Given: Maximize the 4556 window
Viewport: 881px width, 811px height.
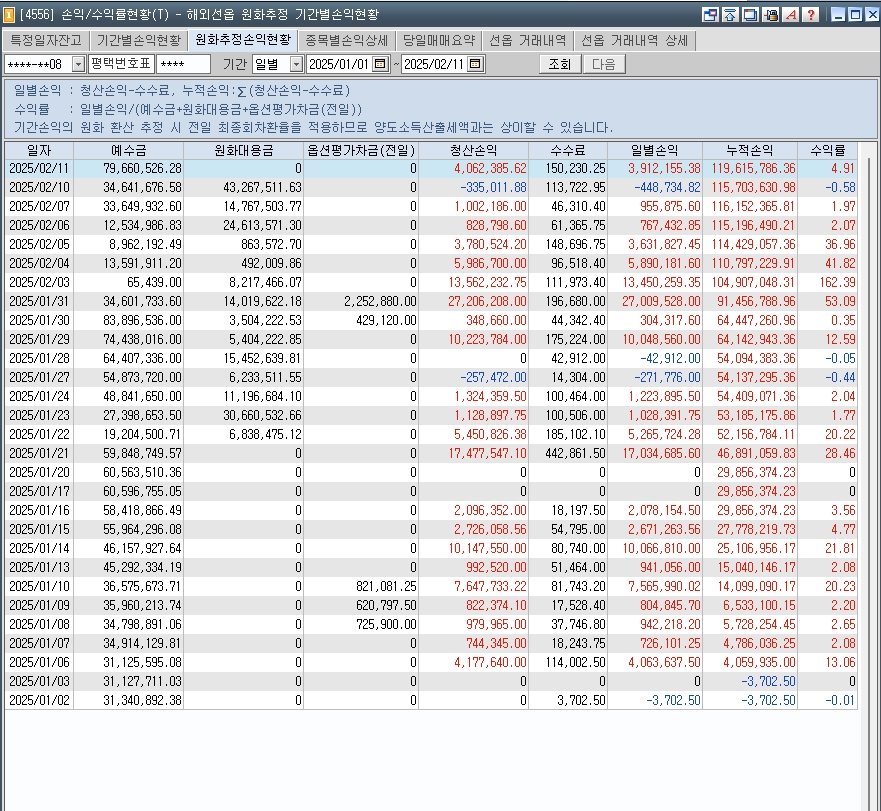Looking at the screenshot, I should tap(855, 15).
